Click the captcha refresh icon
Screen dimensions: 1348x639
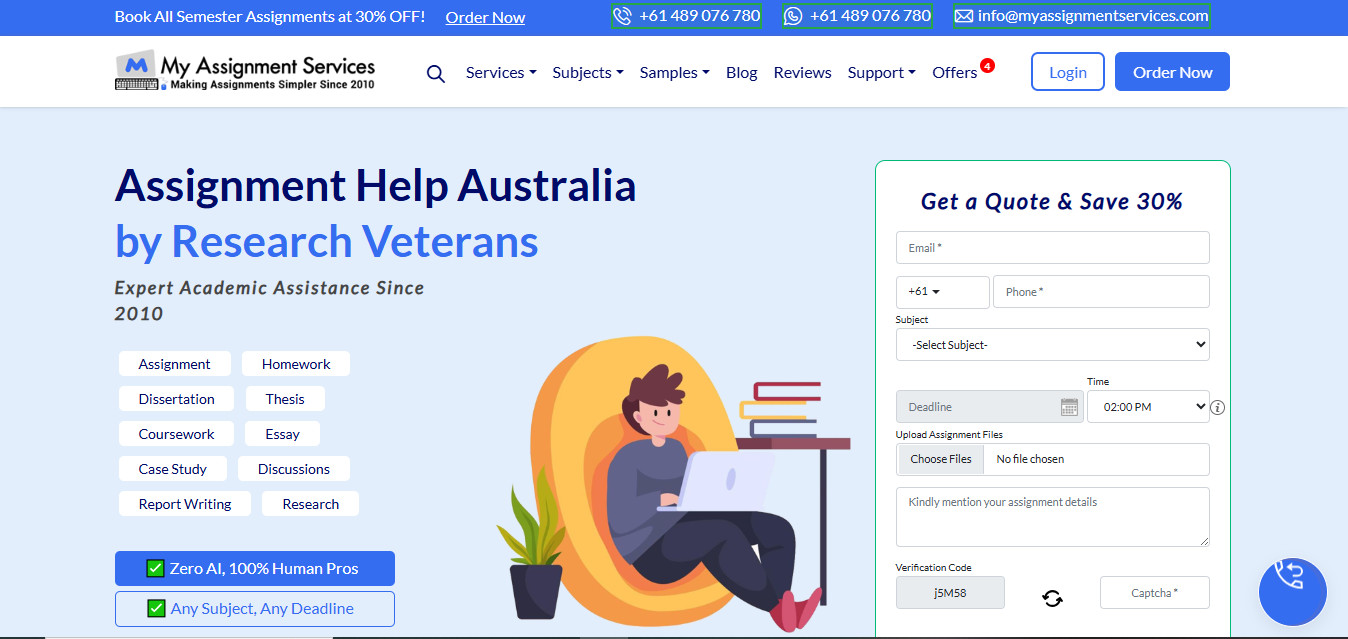(x=1052, y=598)
